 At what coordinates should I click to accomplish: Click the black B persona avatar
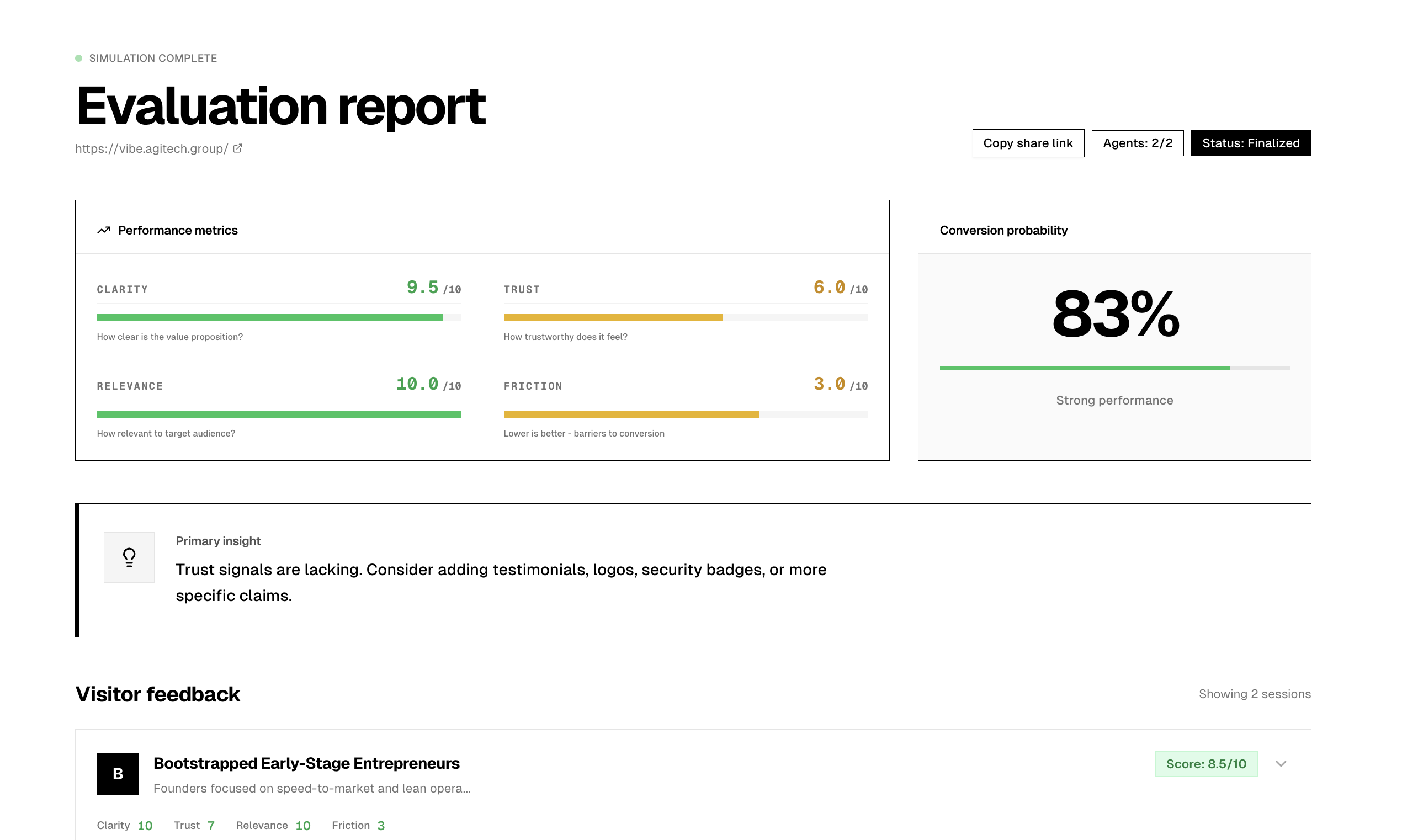[118, 774]
